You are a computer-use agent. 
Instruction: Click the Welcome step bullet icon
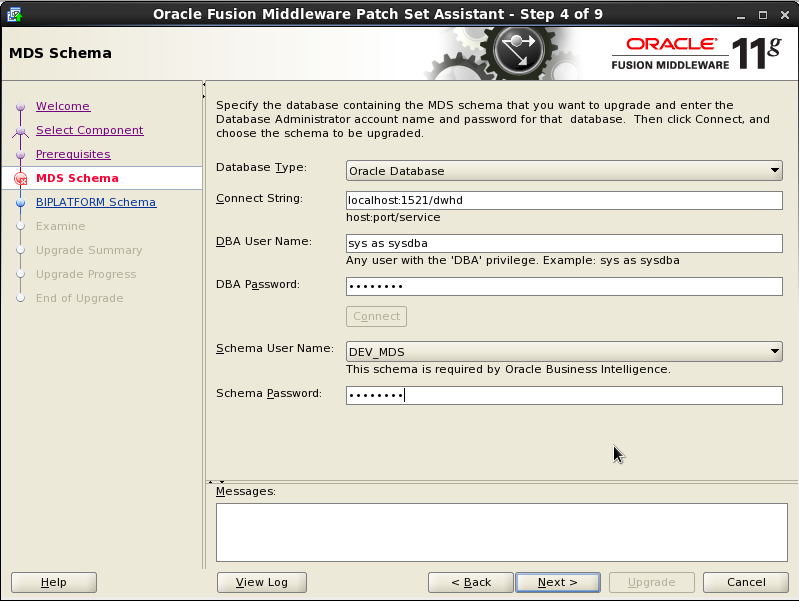click(x=20, y=107)
